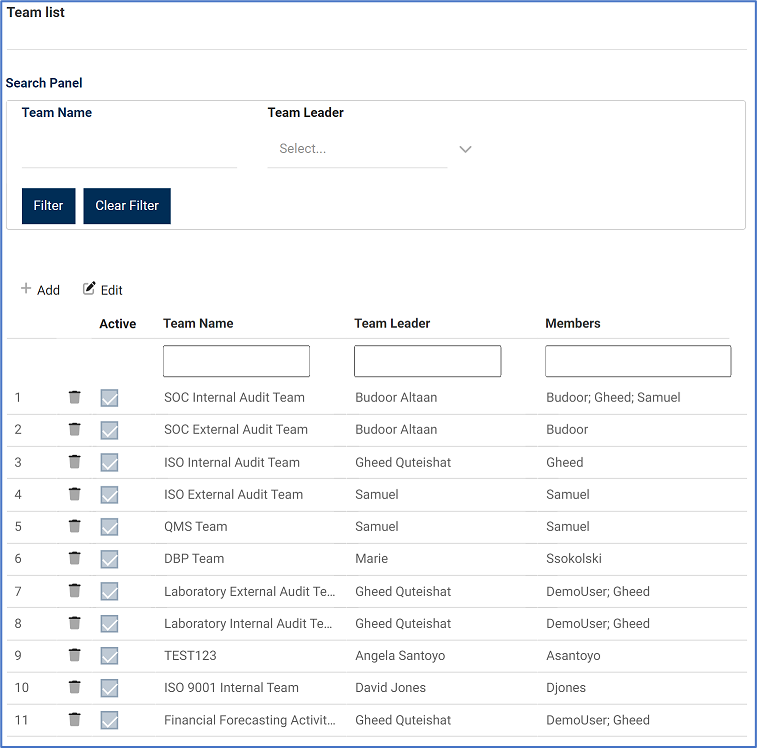The height and width of the screenshot is (748, 757).
Task: Select the 'ISO Internal Audit Team' cell
Action: [232, 462]
